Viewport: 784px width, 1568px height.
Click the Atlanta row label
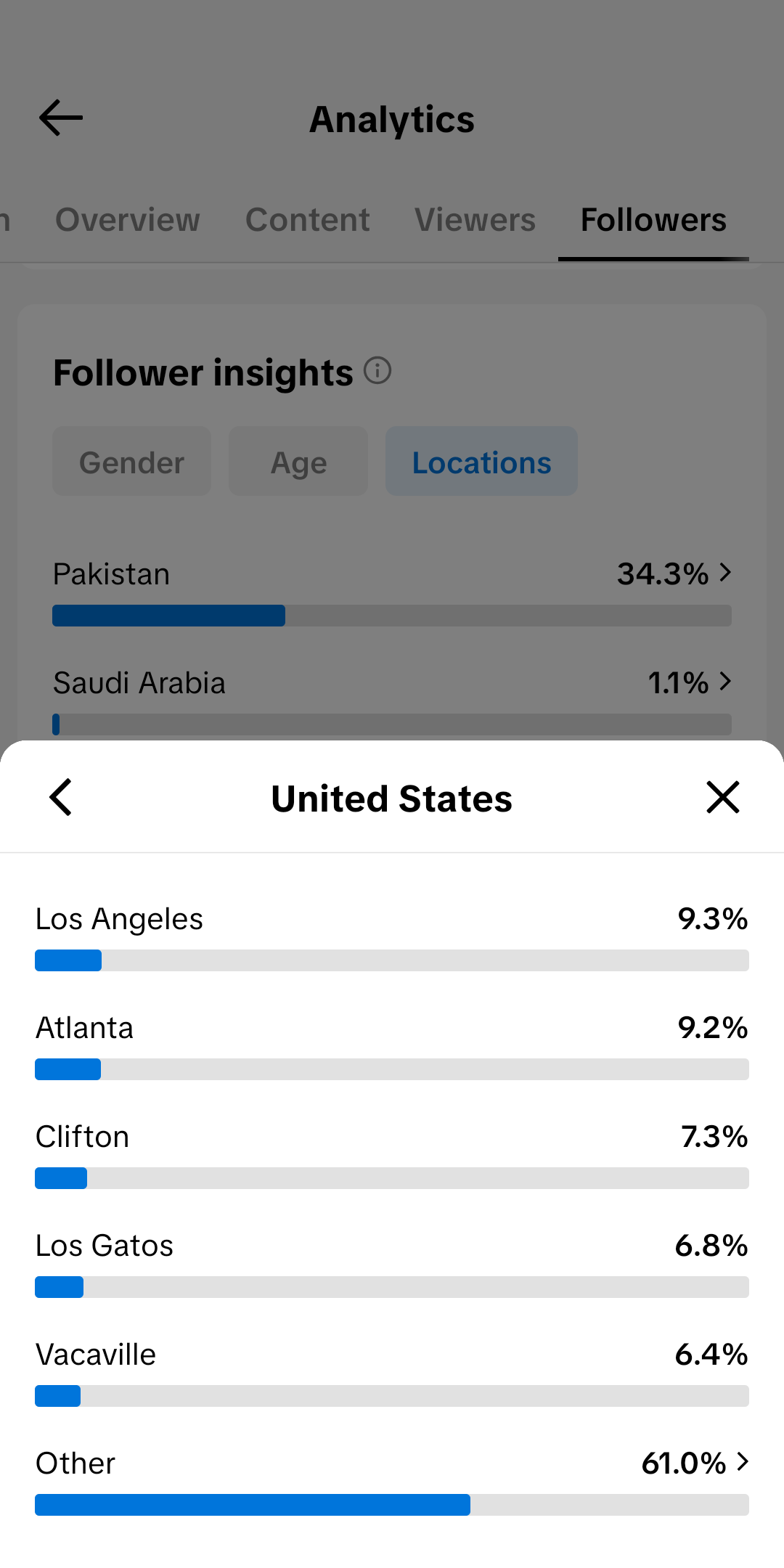pyautogui.click(x=85, y=1028)
